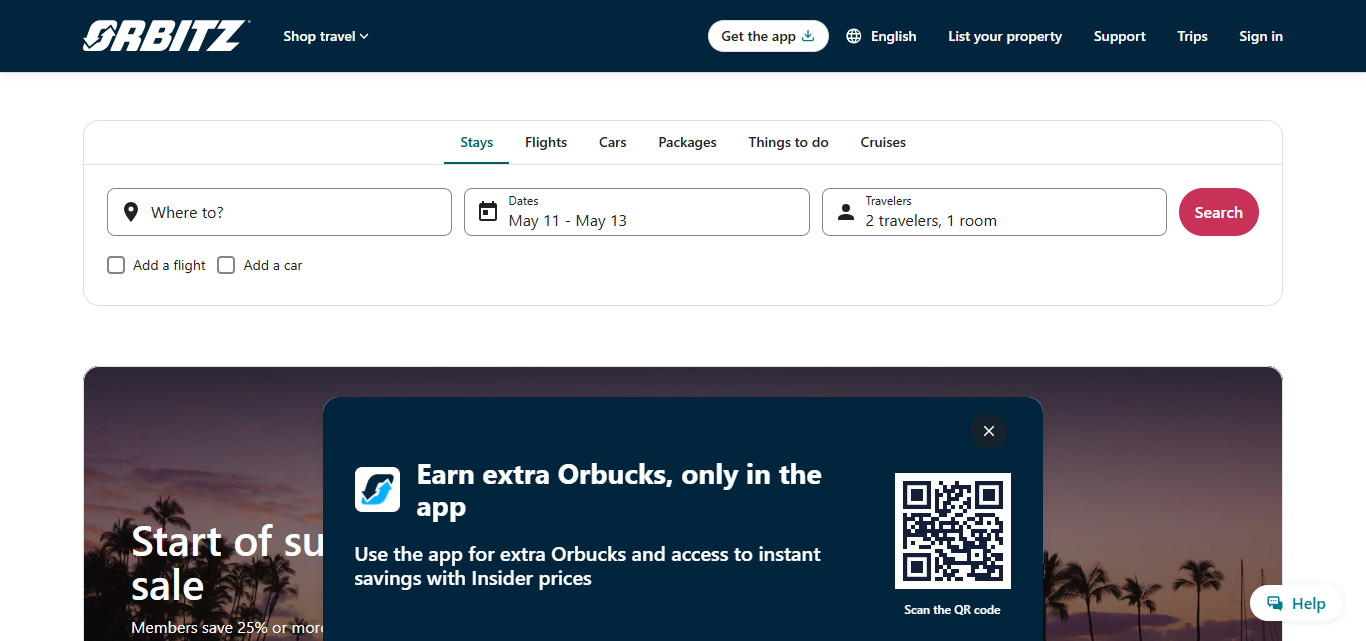Click the Orbitz app icon in popup

[x=377, y=489]
